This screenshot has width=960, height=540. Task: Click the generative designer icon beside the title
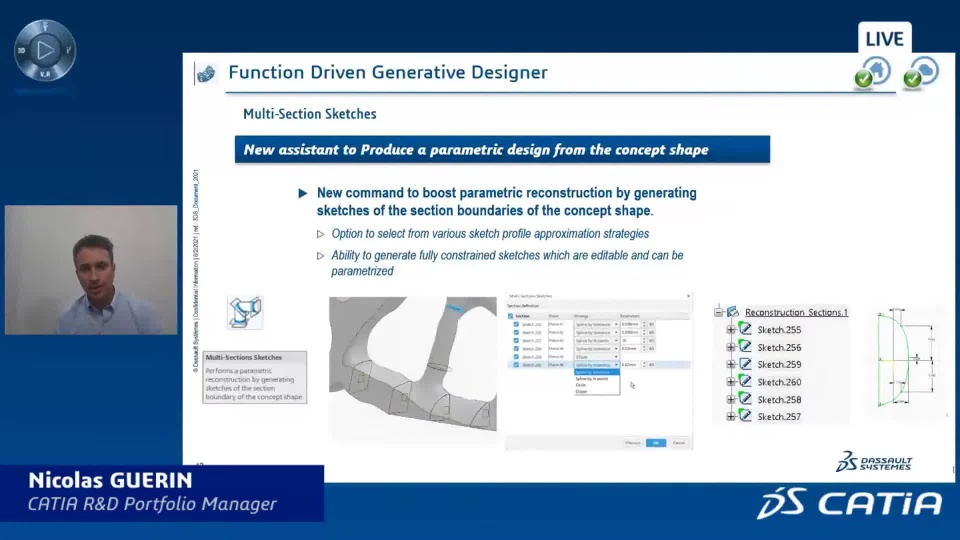[206, 73]
